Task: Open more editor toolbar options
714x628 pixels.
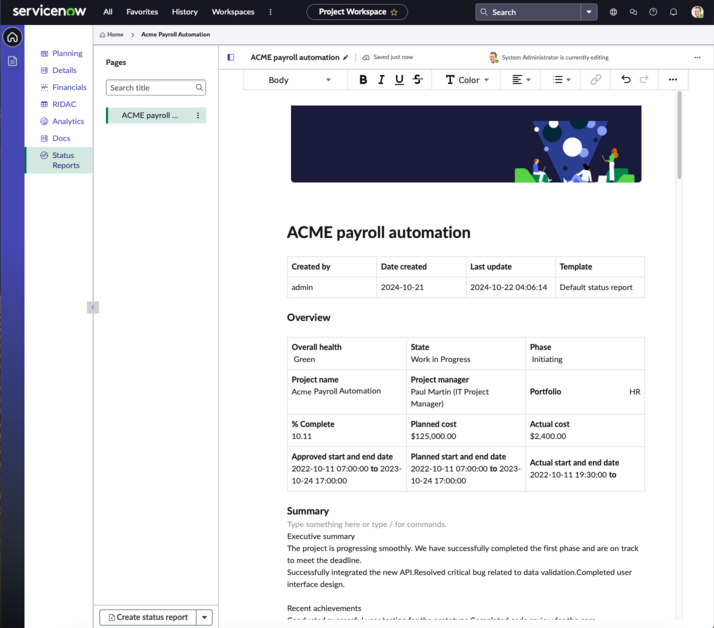Action: coord(673,80)
